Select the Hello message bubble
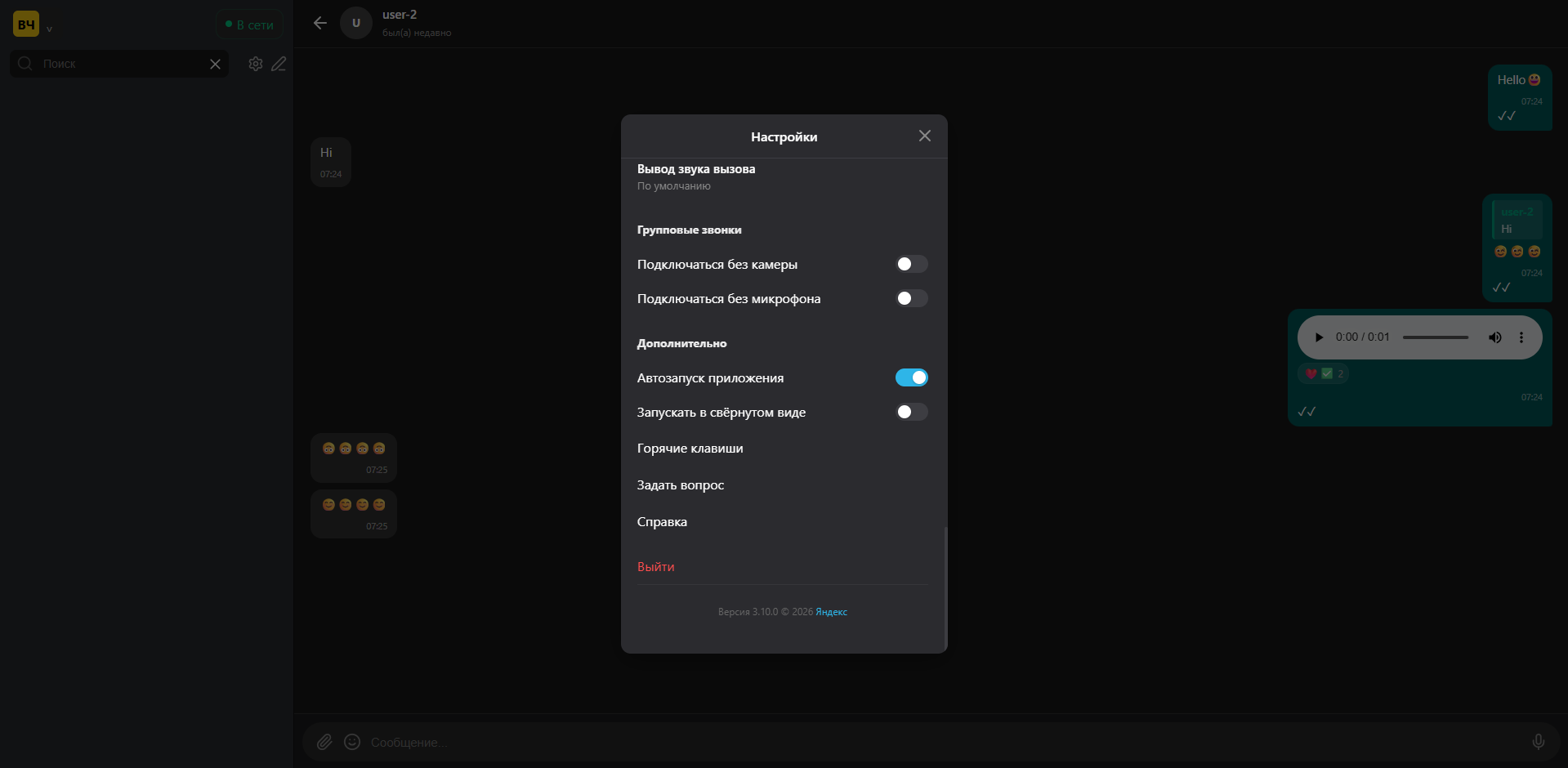The height and width of the screenshot is (768, 1568). tap(1520, 97)
